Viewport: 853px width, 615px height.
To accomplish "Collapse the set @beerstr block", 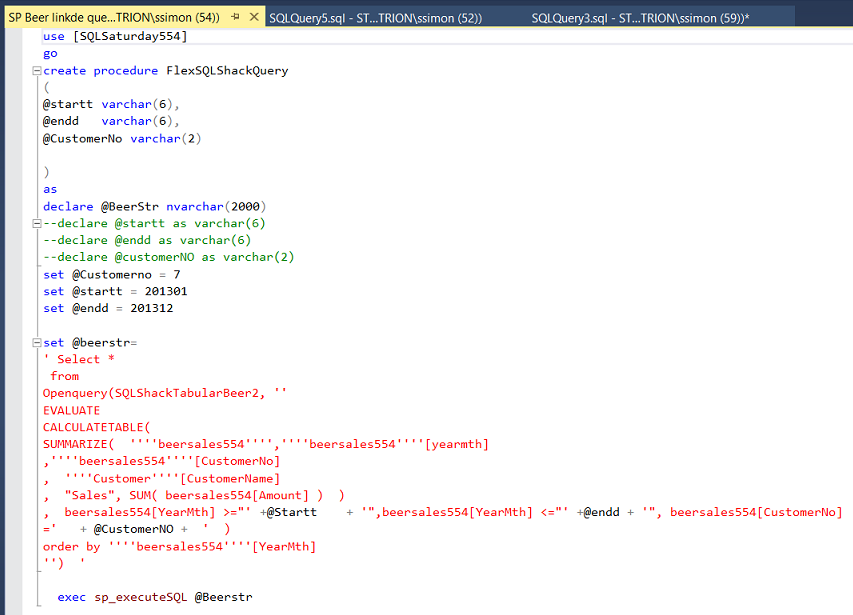I will click(x=36, y=343).
